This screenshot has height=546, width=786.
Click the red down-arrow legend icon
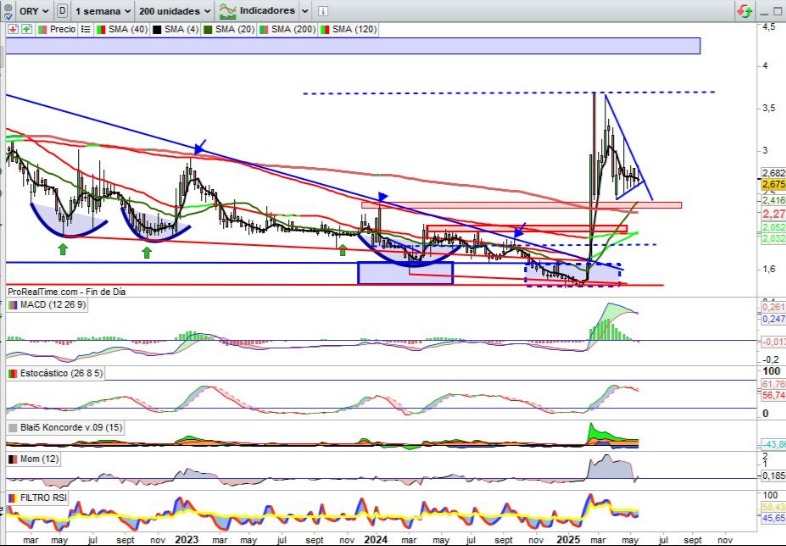13,30
